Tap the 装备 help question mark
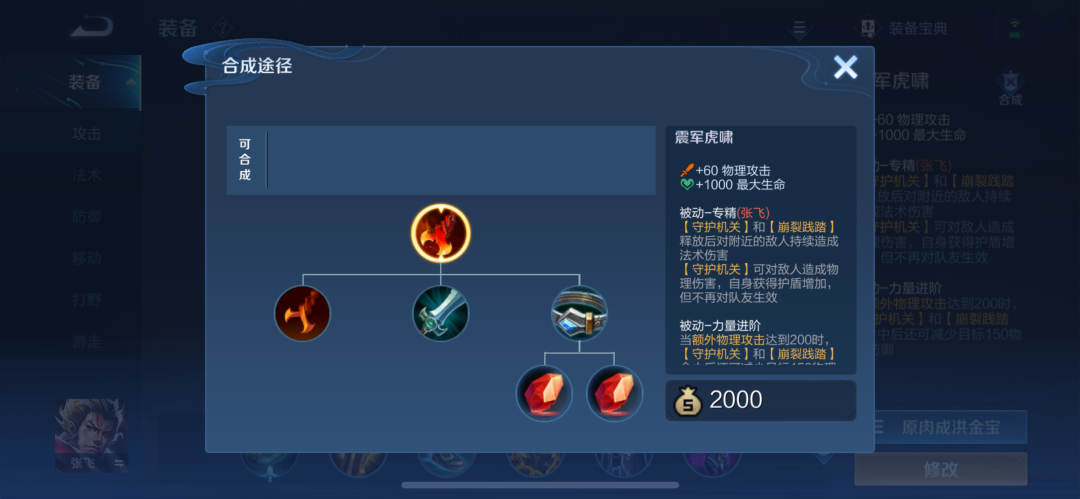This screenshot has width=1080, height=499. click(222, 28)
